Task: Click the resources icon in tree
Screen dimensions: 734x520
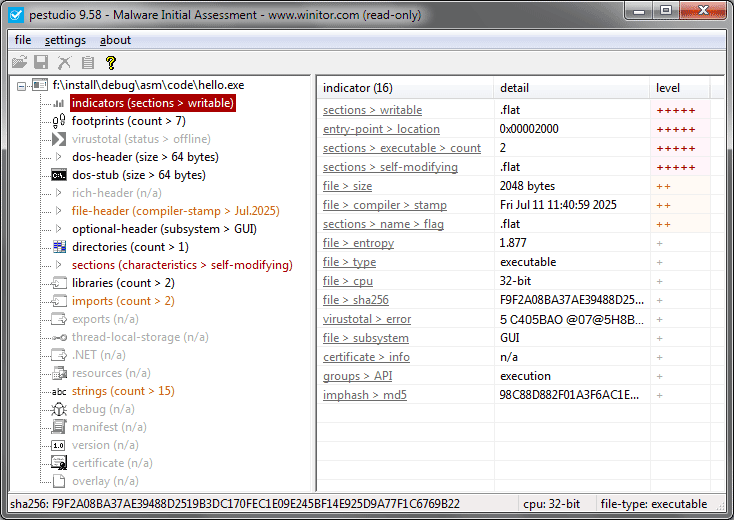Action: tap(59, 373)
